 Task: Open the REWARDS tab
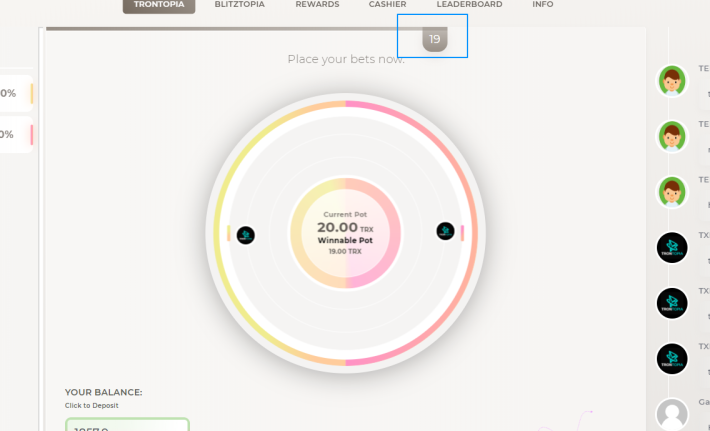(x=317, y=5)
